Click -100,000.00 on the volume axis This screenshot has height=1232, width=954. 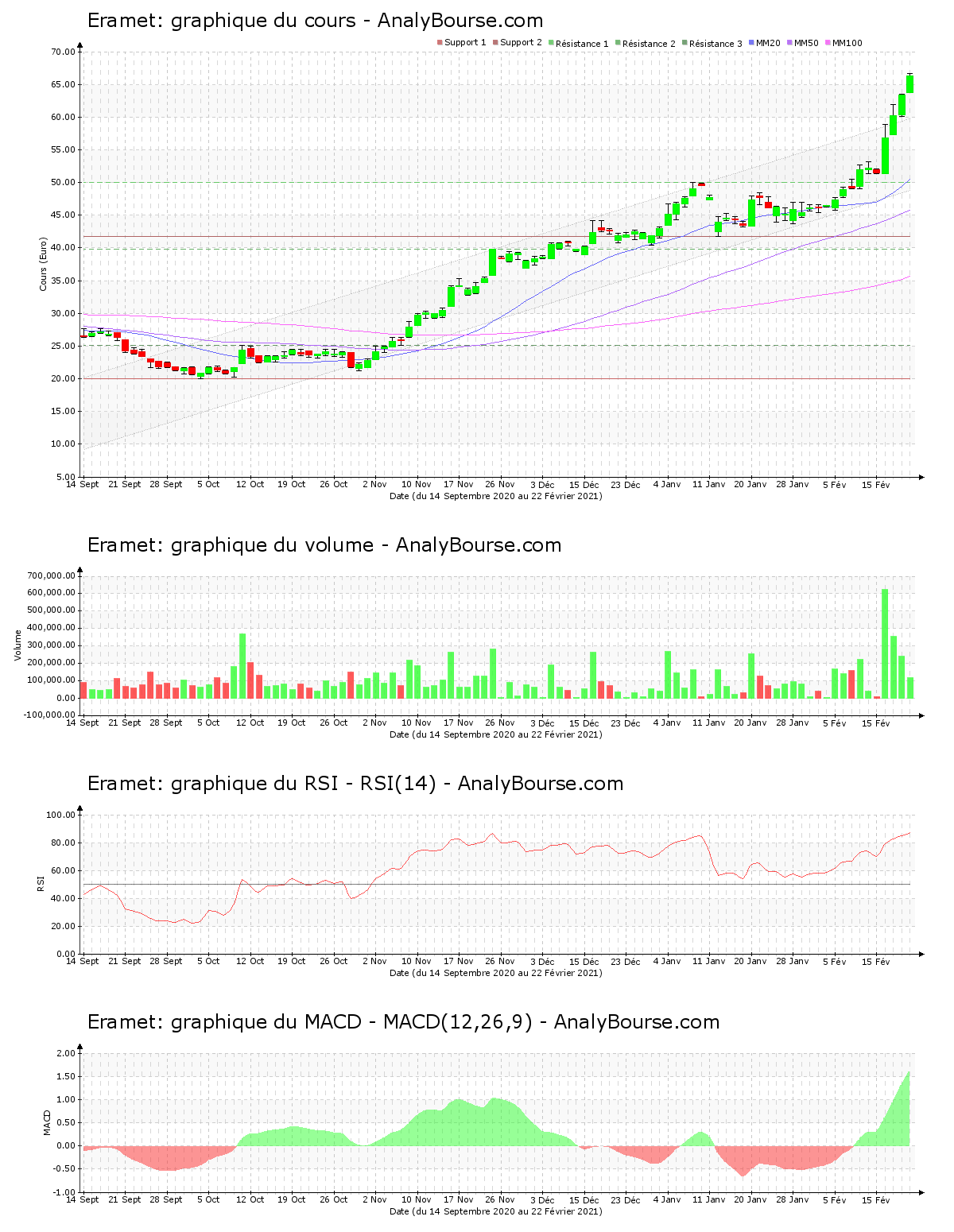(49, 715)
